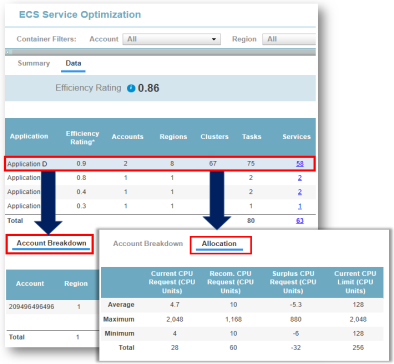Click the ECS Service Optimization title
This screenshot has width=394, height=364.
pos(80,15)
